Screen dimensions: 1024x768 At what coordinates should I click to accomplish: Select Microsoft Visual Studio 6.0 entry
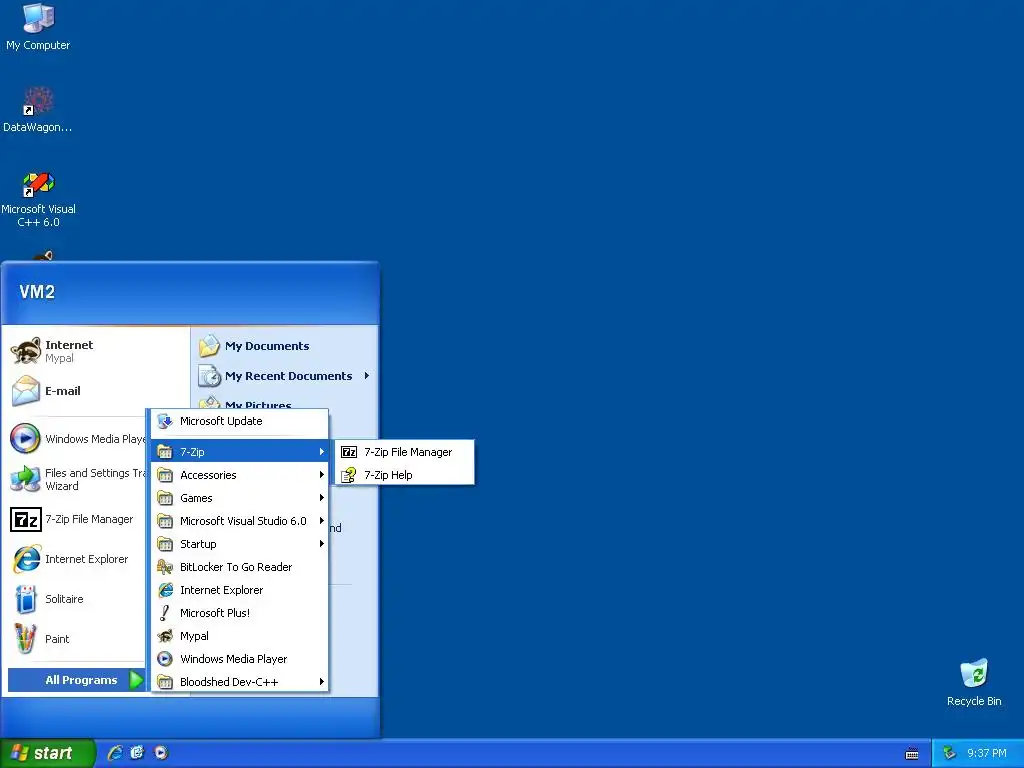[240, 520]
